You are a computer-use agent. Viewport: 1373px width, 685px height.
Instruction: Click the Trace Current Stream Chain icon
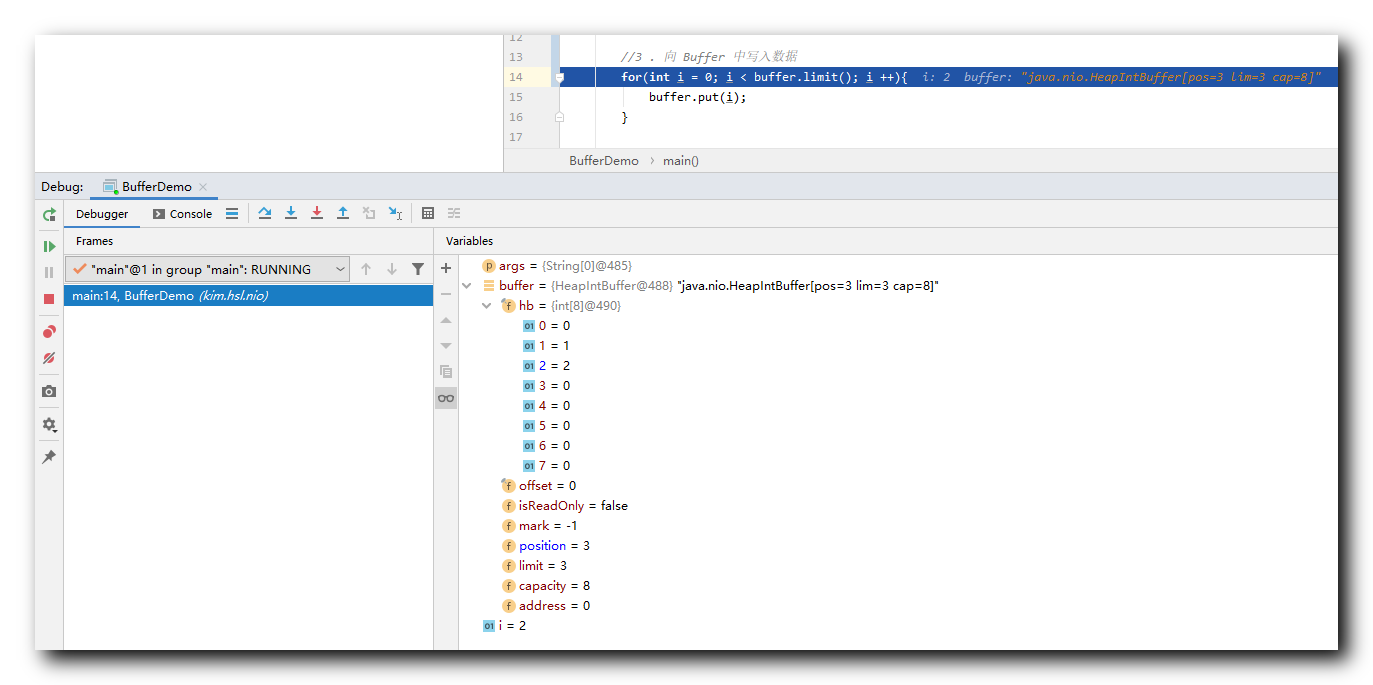(454, 213)
